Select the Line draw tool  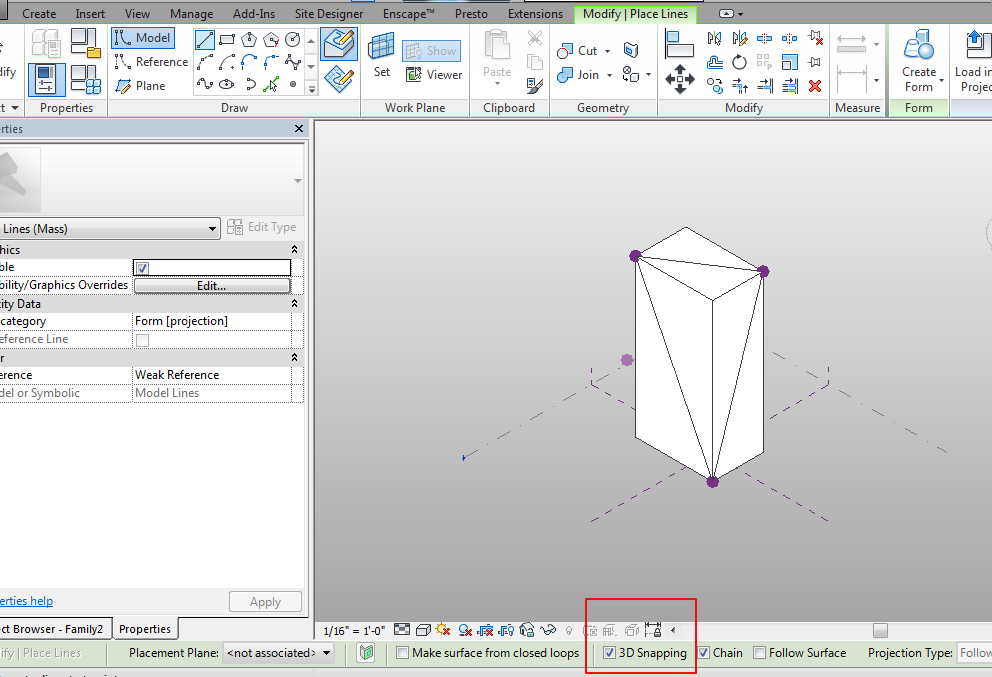pos(205,39)
